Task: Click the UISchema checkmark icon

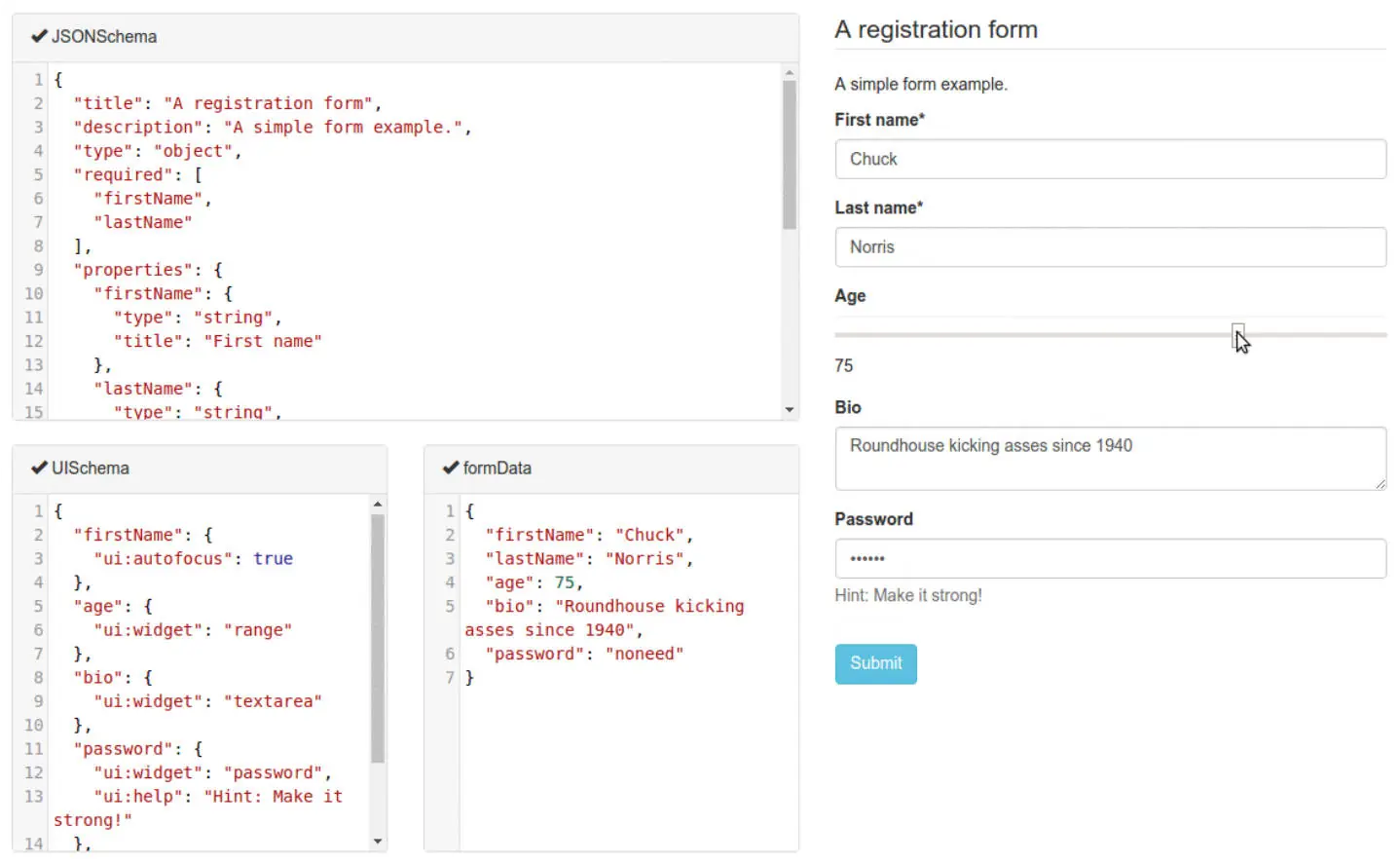Action: tap(39, 468)
